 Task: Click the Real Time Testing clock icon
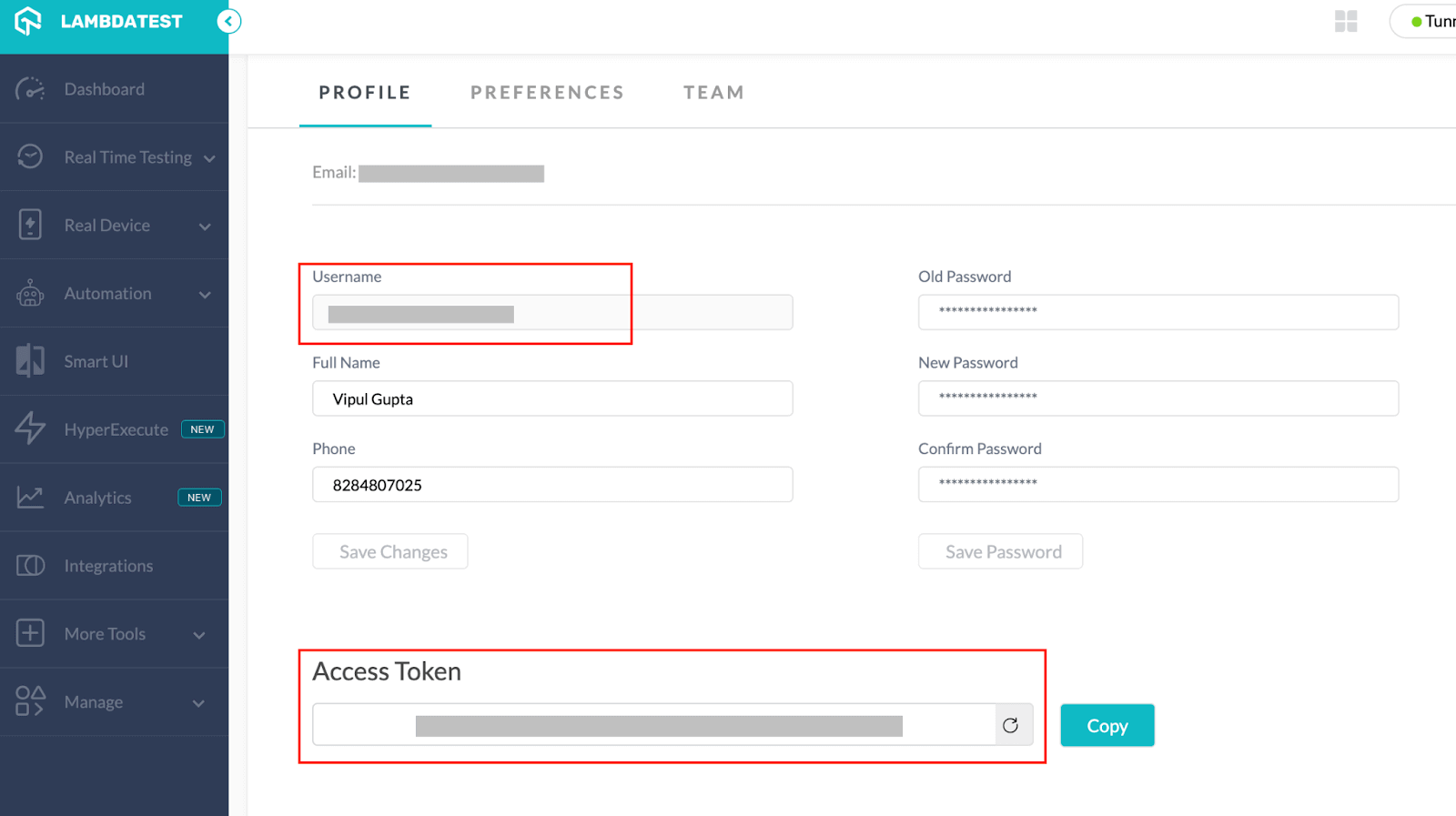click(30, 156)
